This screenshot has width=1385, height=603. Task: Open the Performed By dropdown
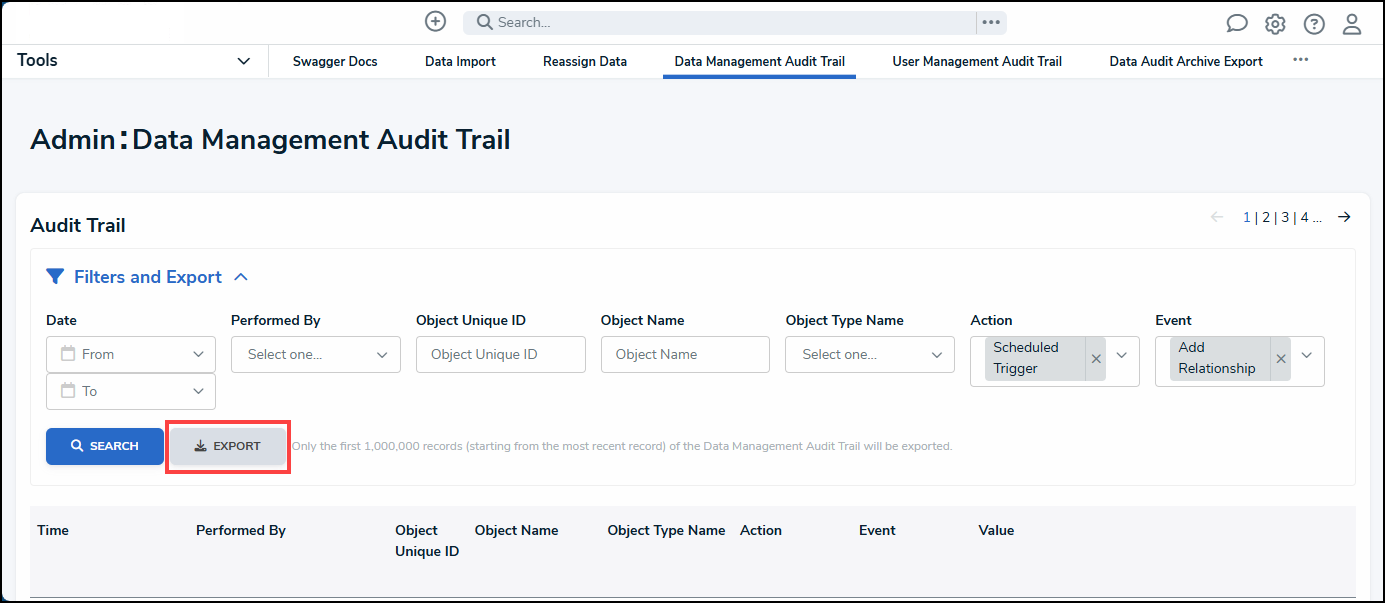(316, 354)
